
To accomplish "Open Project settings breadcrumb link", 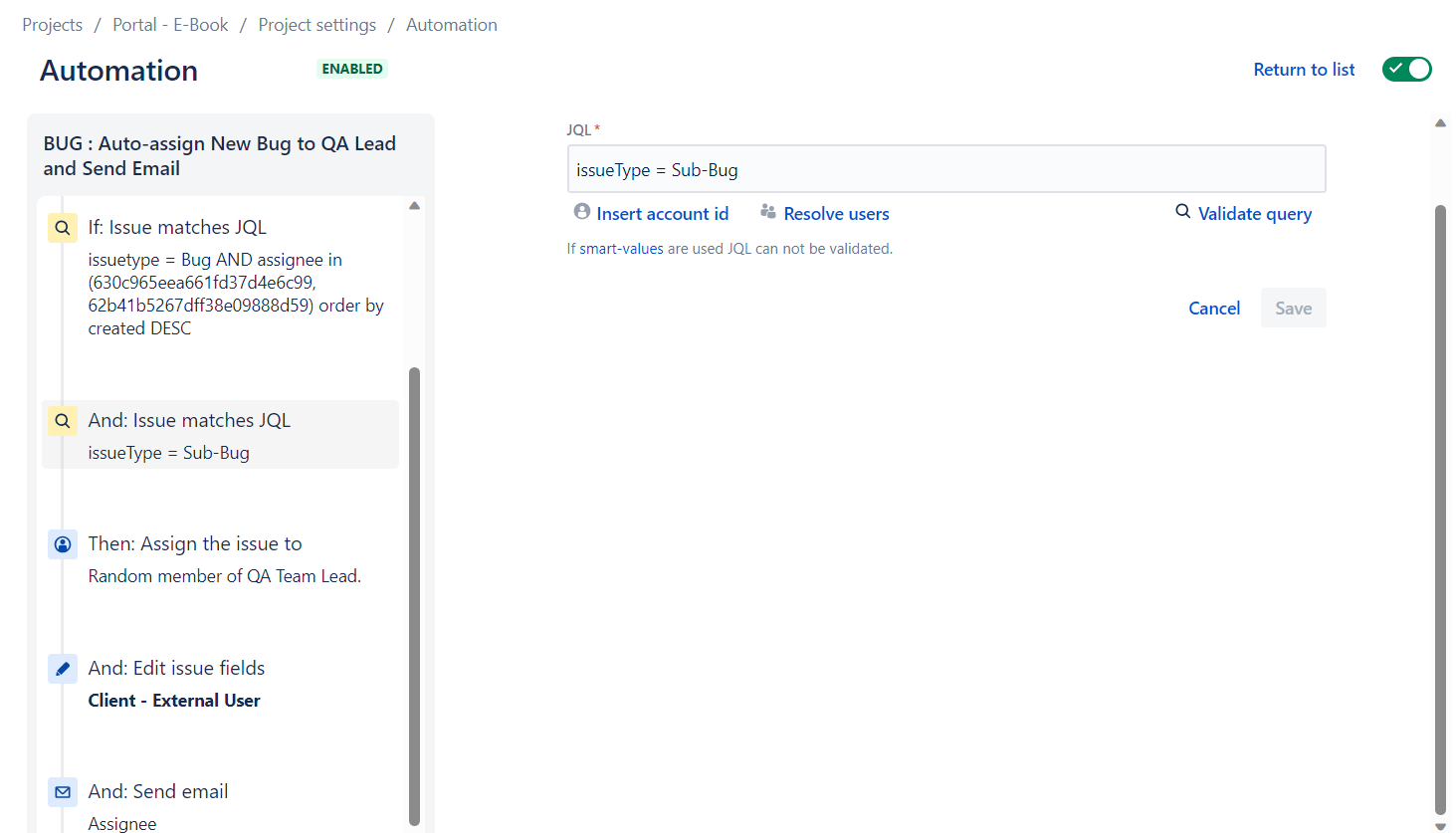I will (x=317, y=25).
